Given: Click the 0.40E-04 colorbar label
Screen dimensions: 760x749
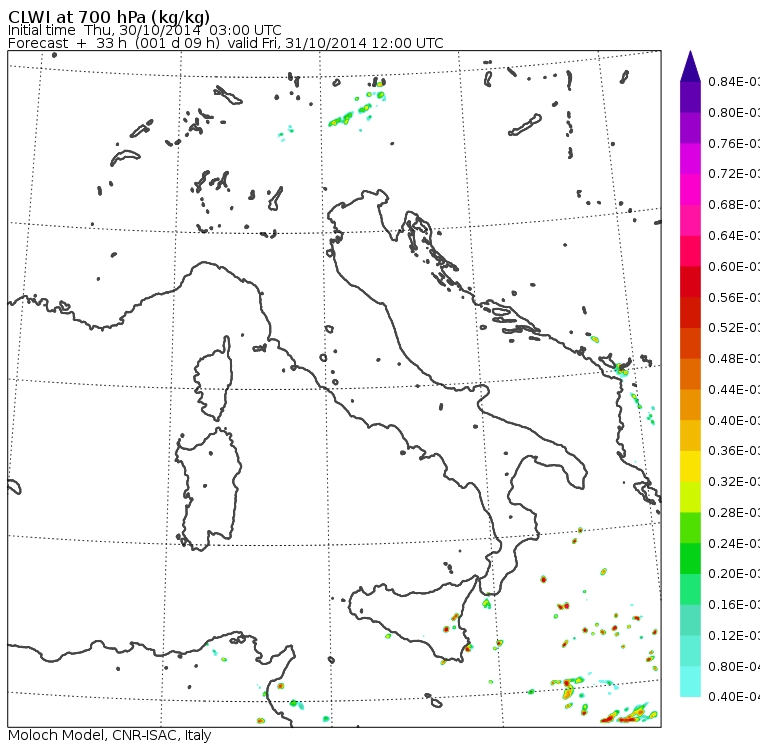Looking at the screenshot, I should pyautogui.click(x=734, y=697).
